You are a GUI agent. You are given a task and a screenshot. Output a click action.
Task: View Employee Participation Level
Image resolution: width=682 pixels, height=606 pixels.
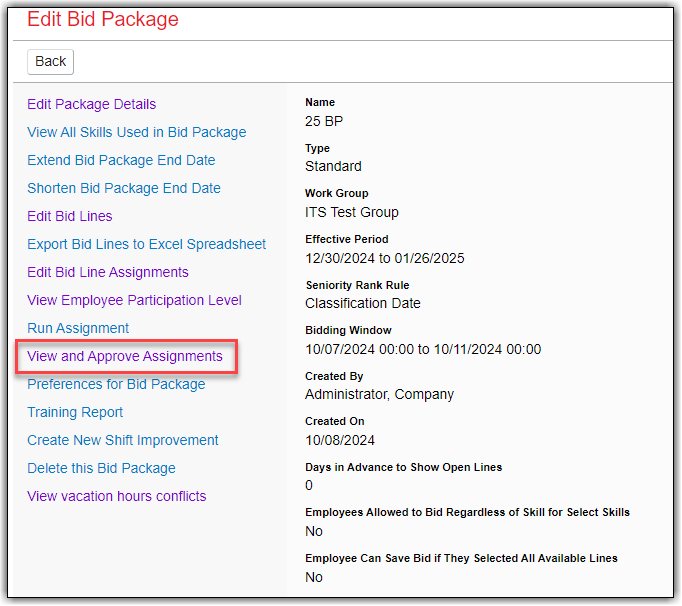[x=134, y=300]
